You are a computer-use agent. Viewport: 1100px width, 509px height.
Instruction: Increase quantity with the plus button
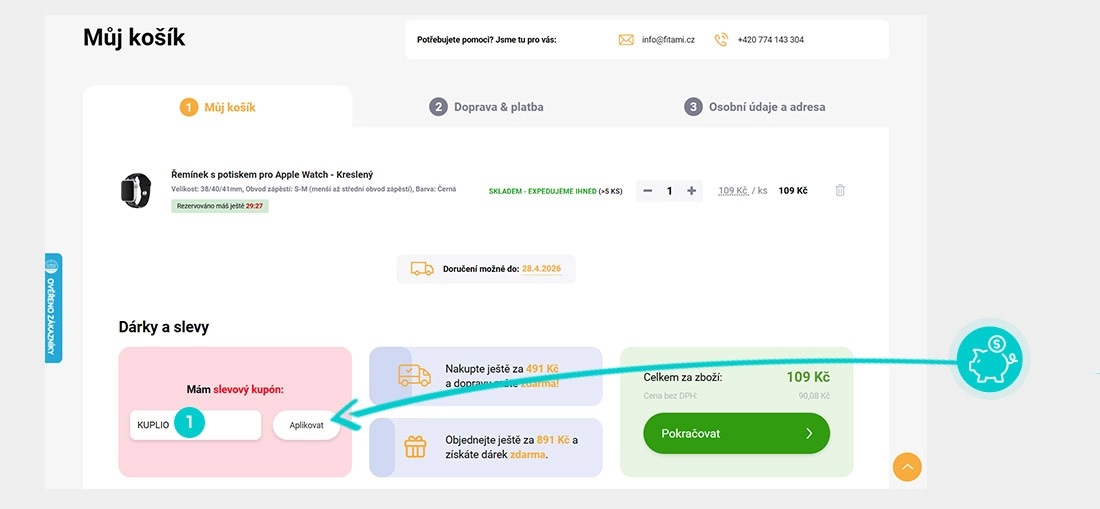tap(691, 191)
